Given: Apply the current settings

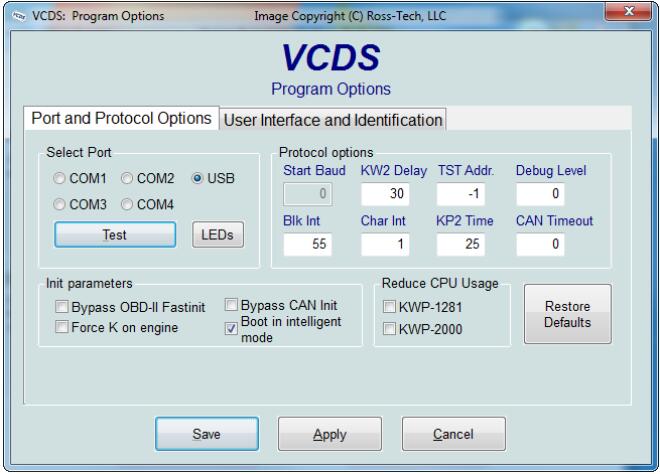Looking at the screenshot, I should (x=330, y=434).
